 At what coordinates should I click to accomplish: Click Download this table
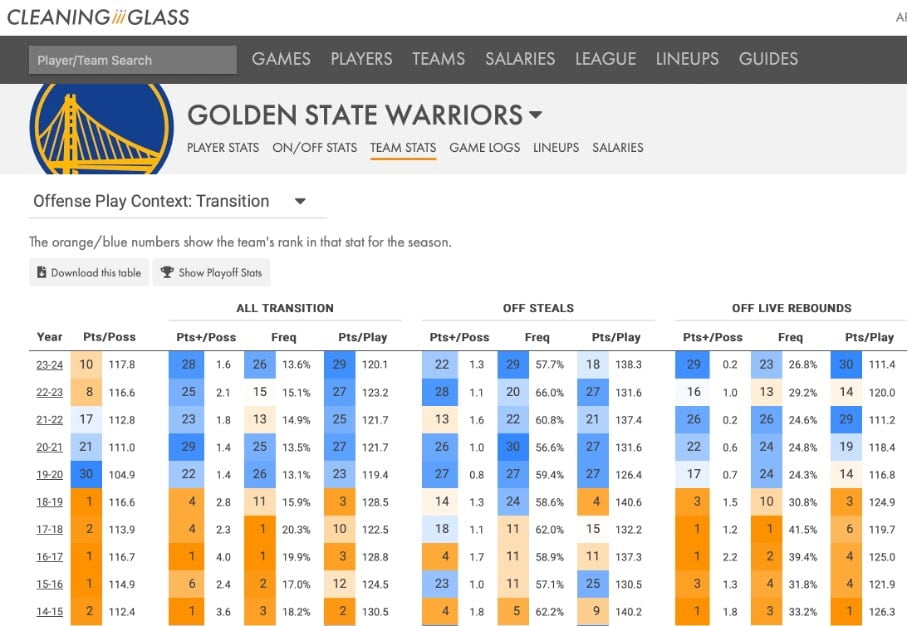[88, 272]
